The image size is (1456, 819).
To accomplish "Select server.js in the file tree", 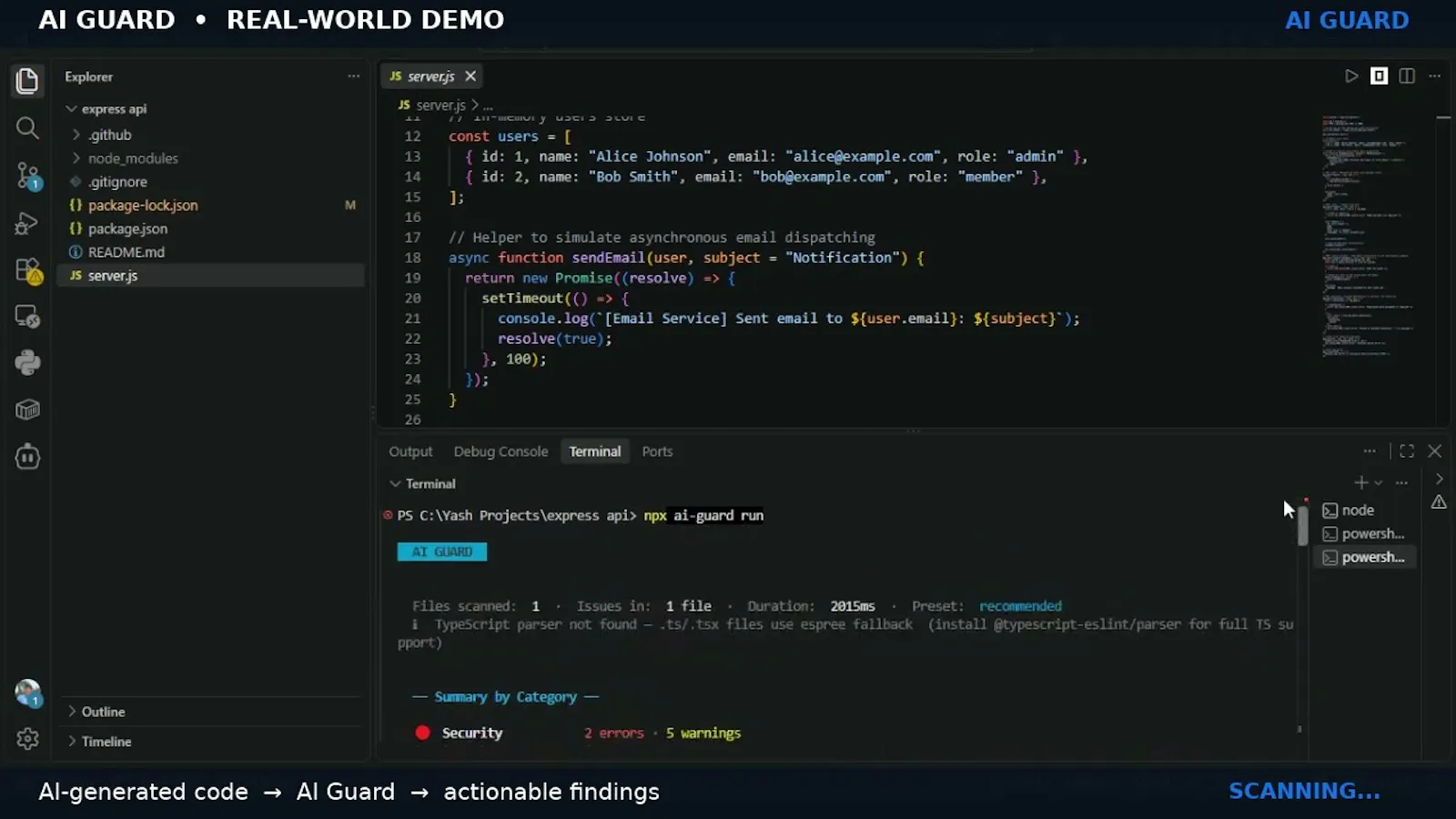I will coord(211,276).
